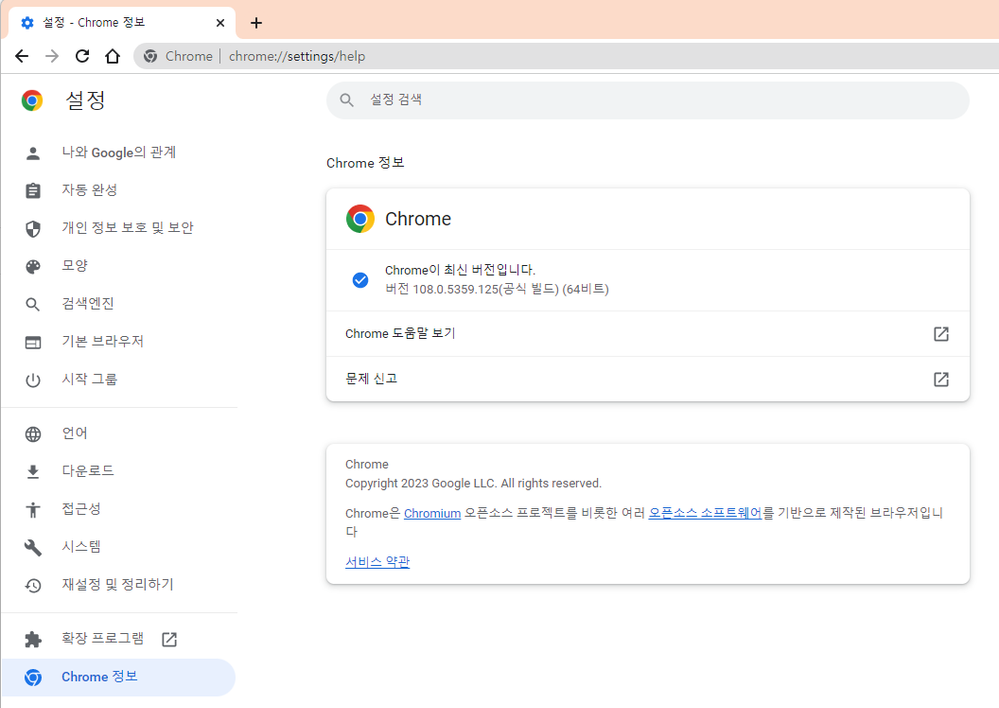Click the palette icon for 모양
The image size is (999, 708).
(32, 266)
